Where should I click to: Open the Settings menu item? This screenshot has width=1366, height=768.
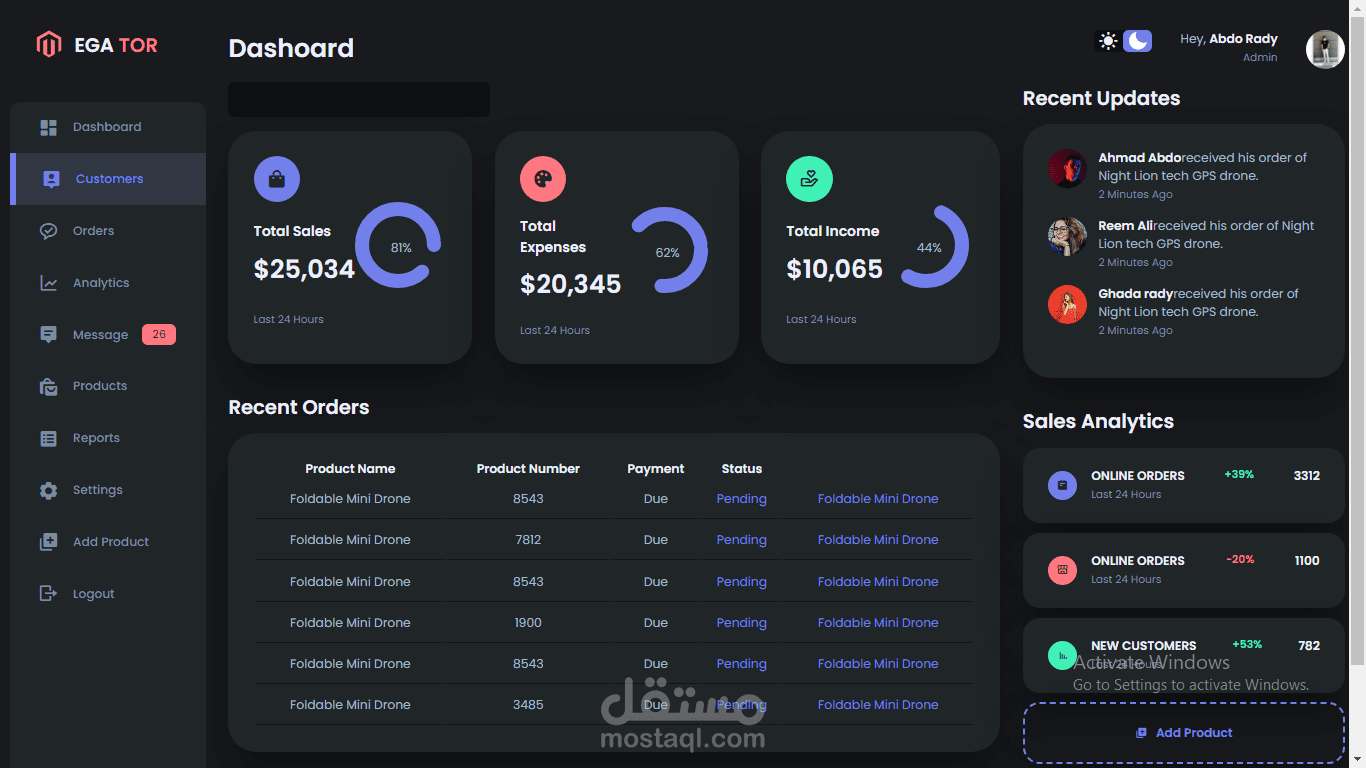(x=108, y=490)
